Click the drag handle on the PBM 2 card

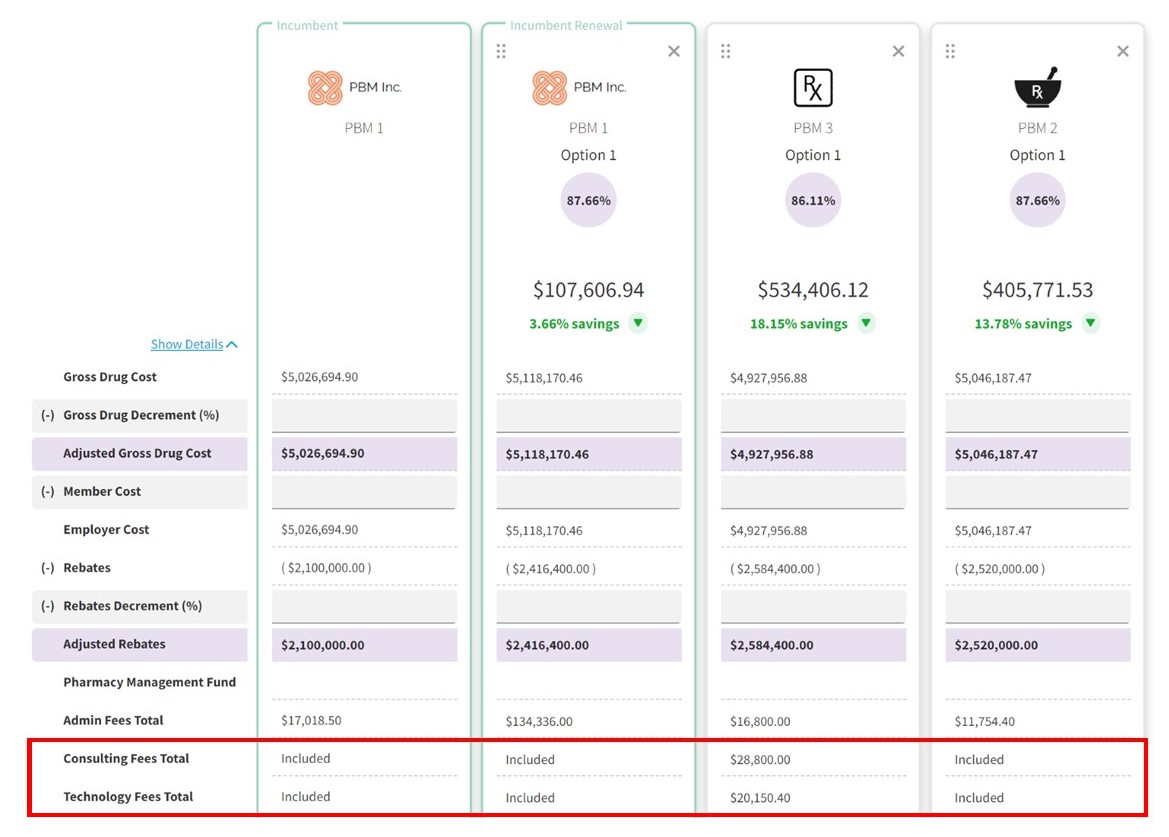[950, 50]
